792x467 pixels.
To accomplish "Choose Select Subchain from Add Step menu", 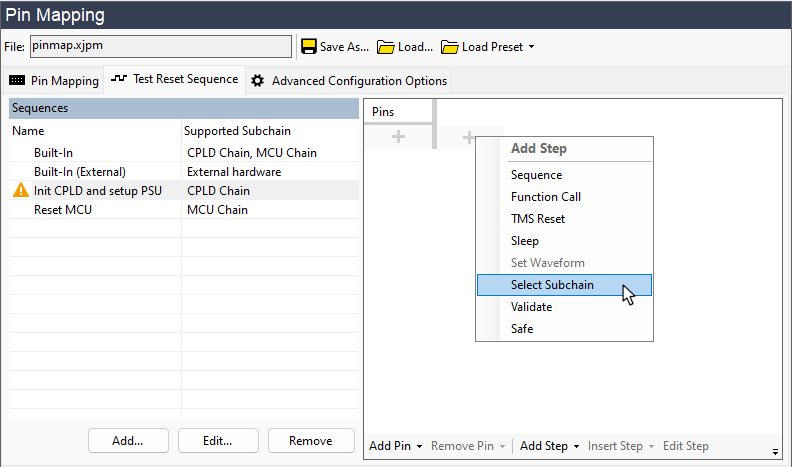I will tap(552, 285).
